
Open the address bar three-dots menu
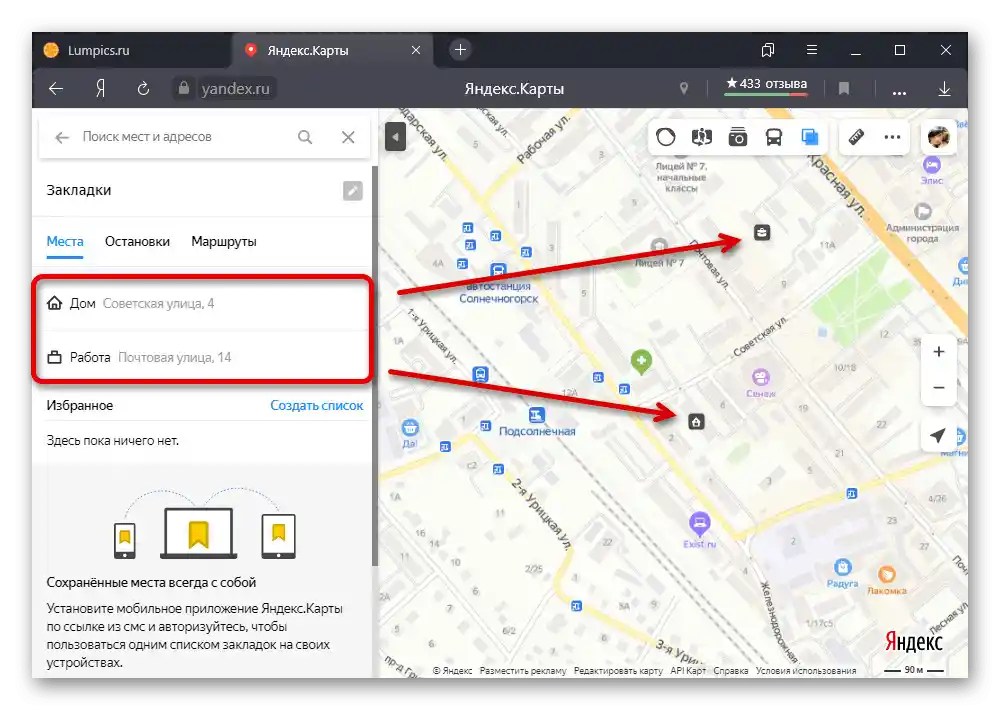(x=899, y=91)
